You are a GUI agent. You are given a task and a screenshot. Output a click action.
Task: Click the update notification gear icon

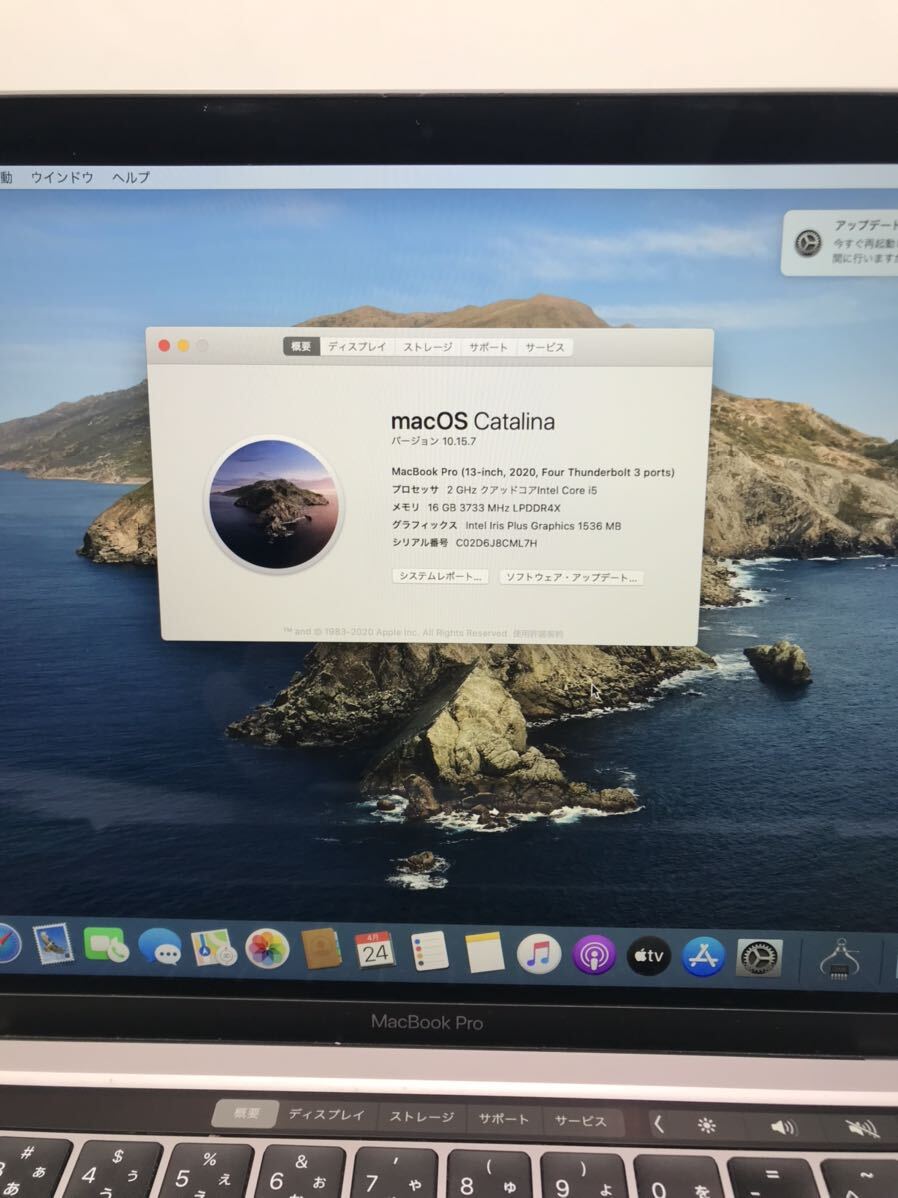coord(808,243)
